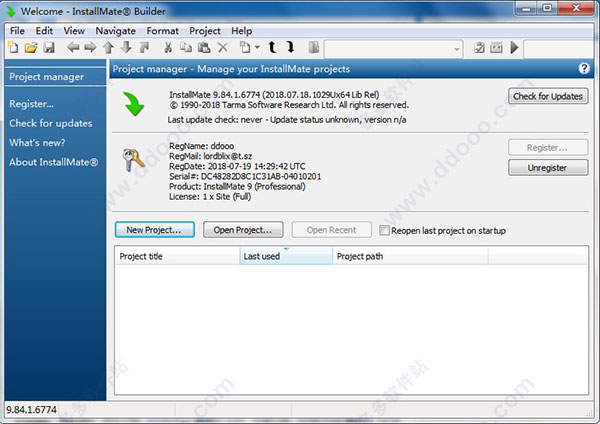Click the New Project... button
The height and width of the screenshot is (424, 600).
[x=155, y=230]
